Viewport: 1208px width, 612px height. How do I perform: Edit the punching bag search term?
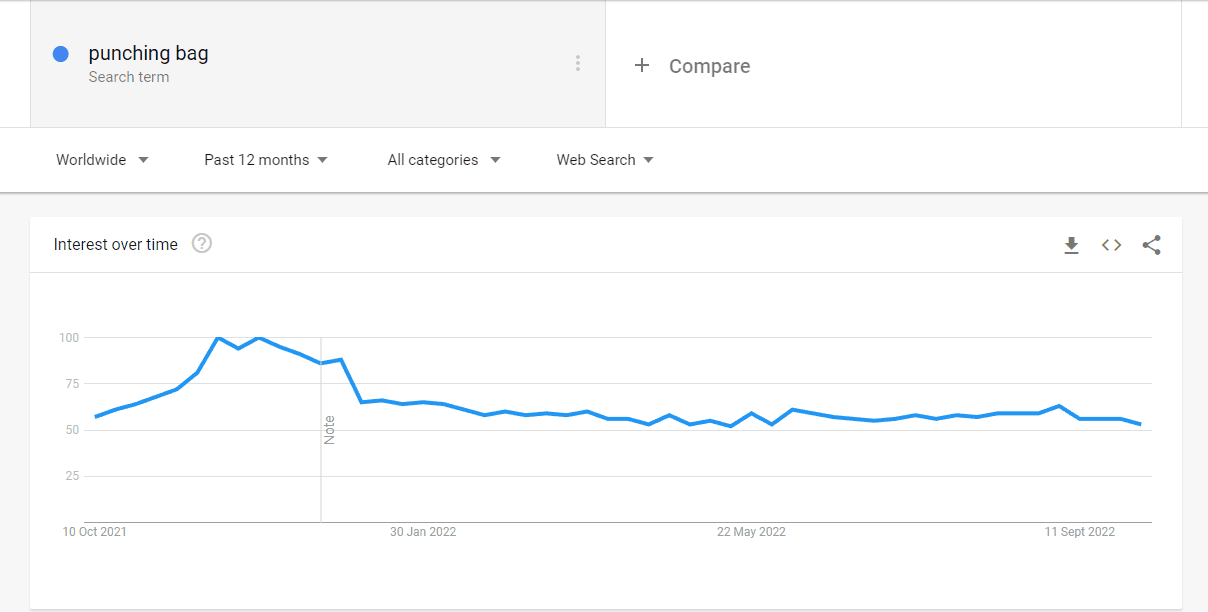(148, 53)
